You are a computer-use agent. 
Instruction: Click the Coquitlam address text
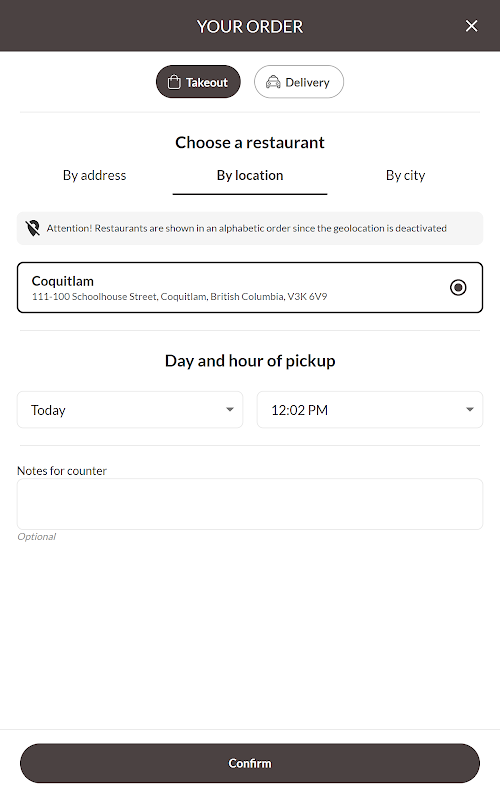[179, 297]
